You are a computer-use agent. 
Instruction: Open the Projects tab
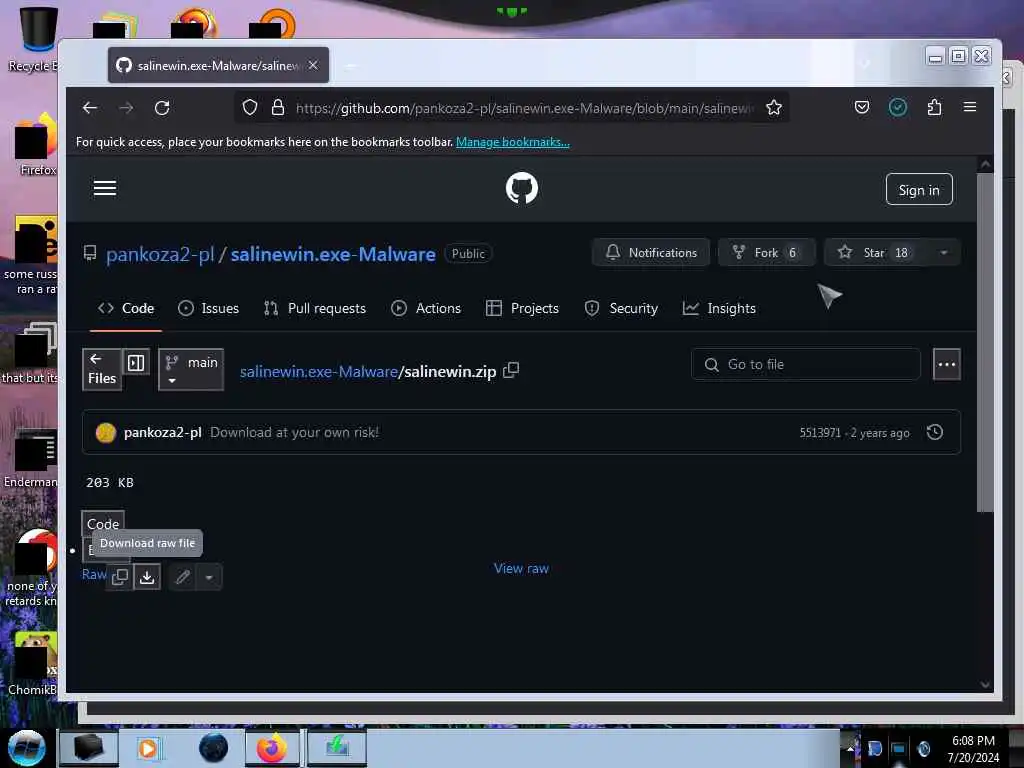tap(522, 308)
